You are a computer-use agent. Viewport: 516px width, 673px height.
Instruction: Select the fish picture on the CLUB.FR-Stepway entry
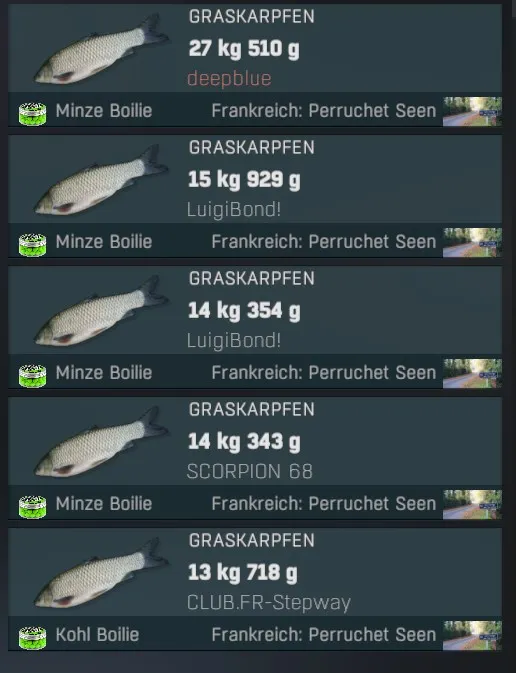(x=101, y=573)
